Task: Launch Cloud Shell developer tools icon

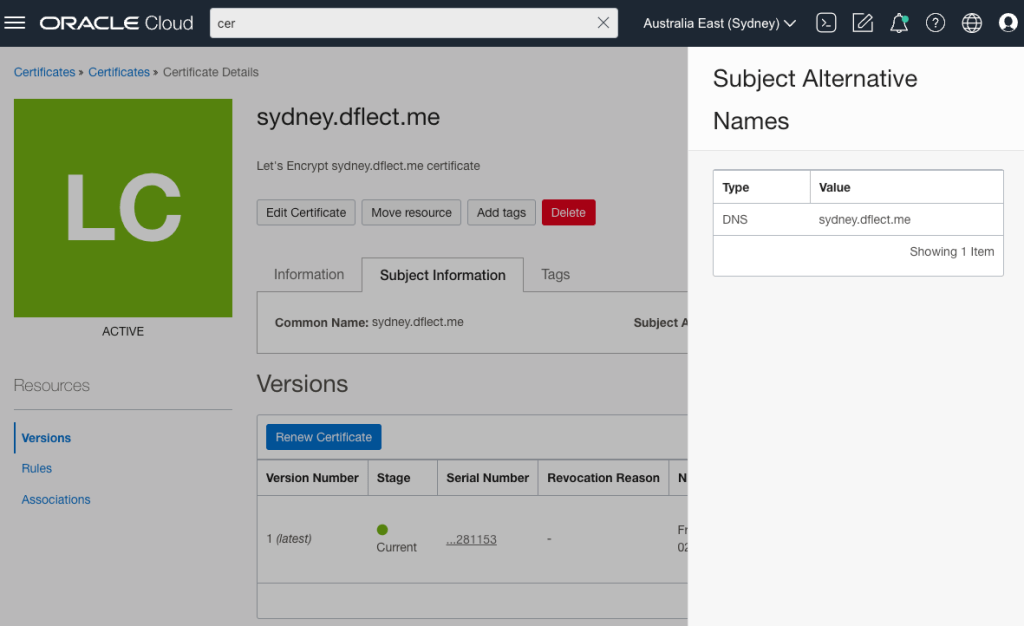Action: tap(826, 23)
